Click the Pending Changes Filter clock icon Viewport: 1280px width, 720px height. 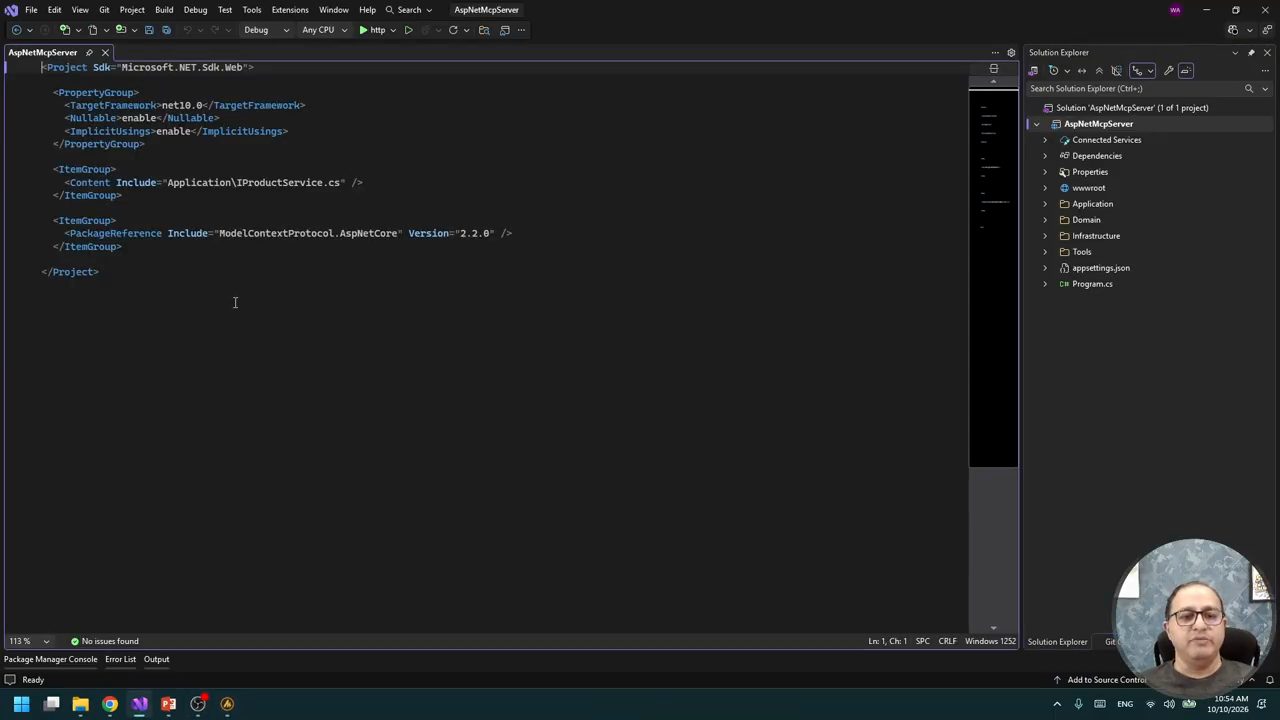click(x=1053, y=70)
